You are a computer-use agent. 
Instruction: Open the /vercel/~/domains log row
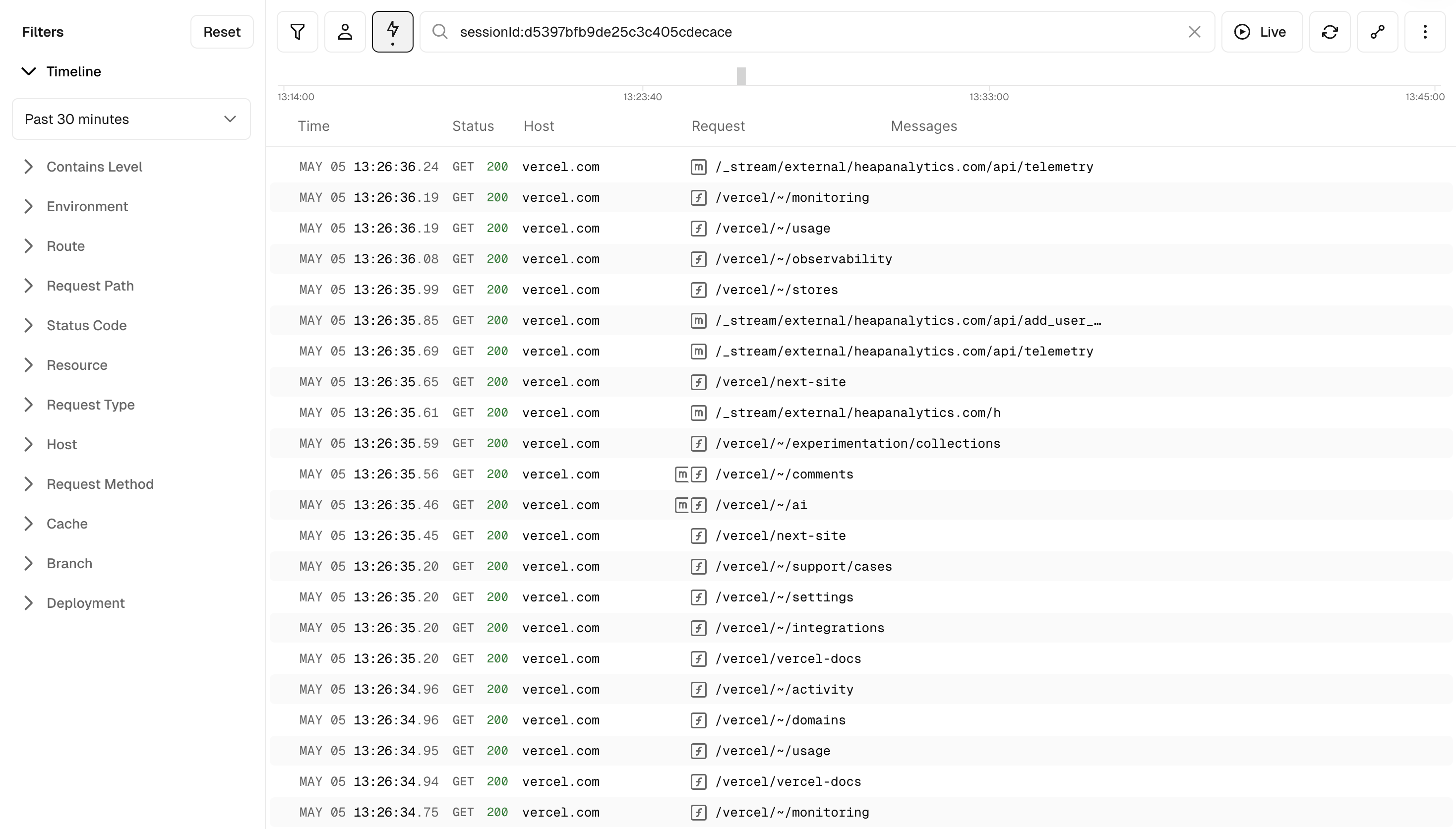(x=861, y=720)
